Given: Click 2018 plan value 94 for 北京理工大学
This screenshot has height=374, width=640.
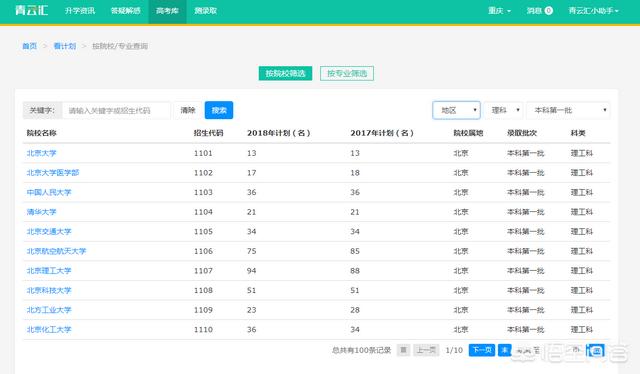Looking at the screenshot, I should [x=251, y=271].
